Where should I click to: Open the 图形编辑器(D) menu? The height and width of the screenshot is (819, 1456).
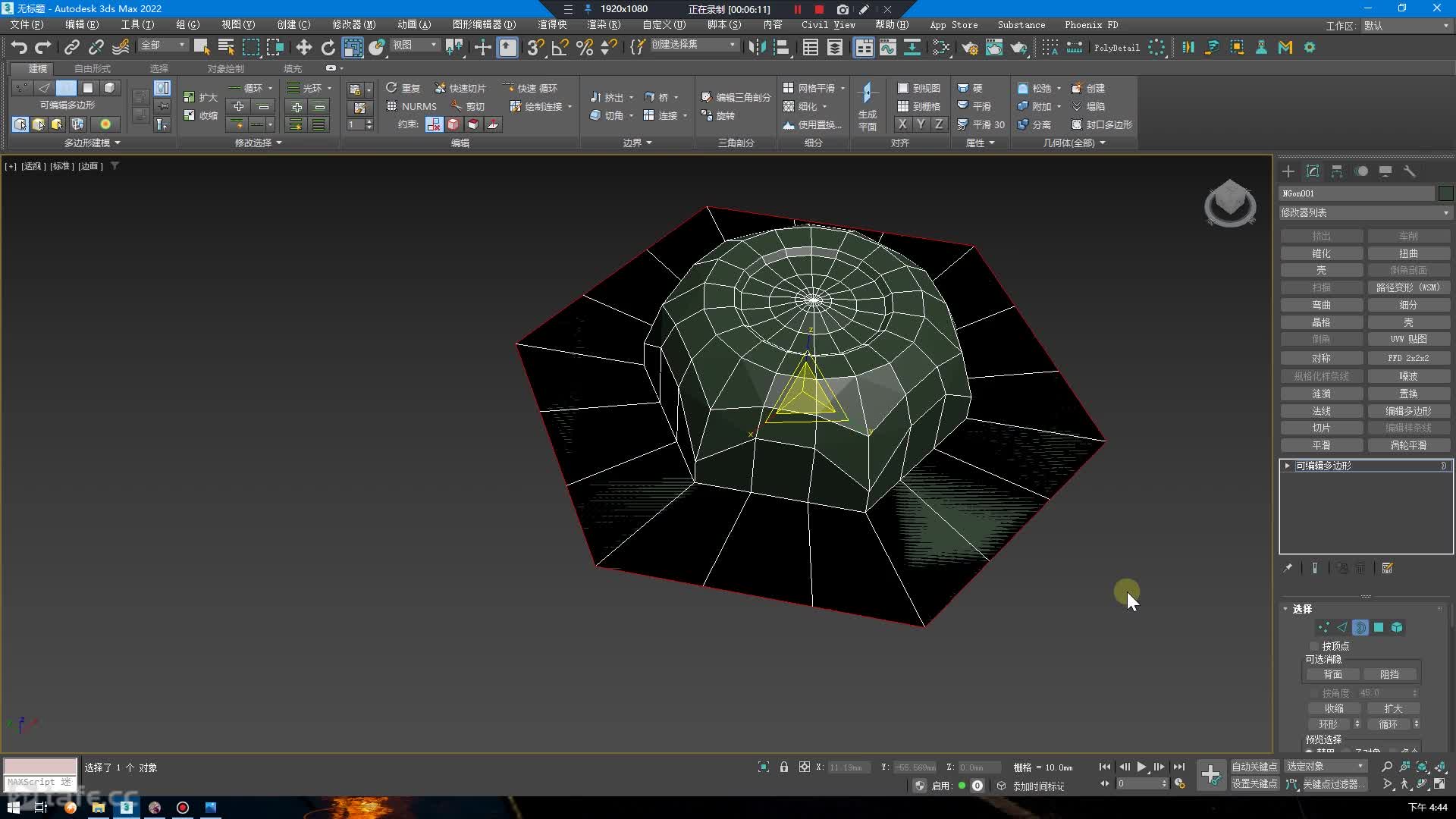484,25
